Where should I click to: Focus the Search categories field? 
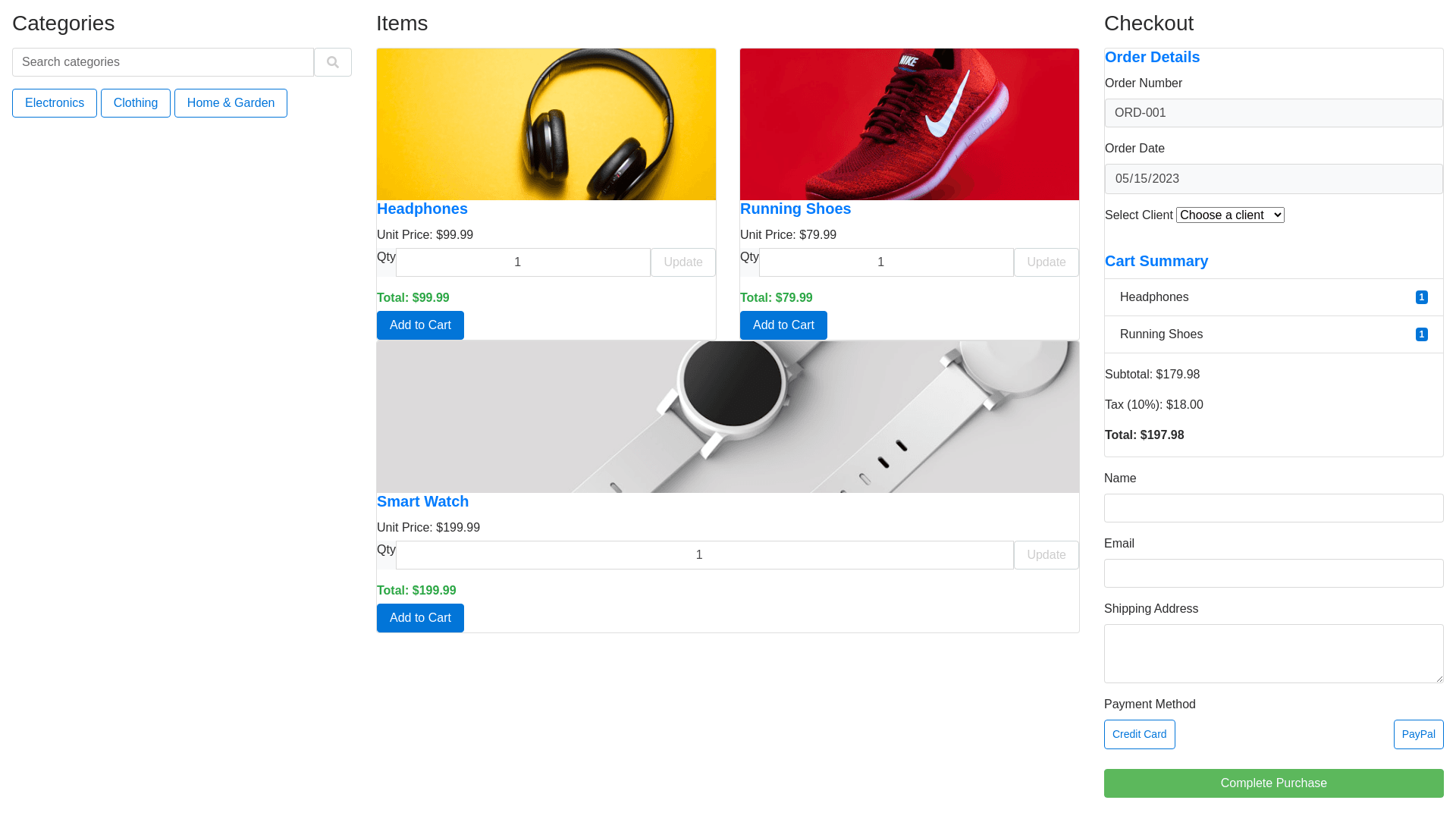163,62
